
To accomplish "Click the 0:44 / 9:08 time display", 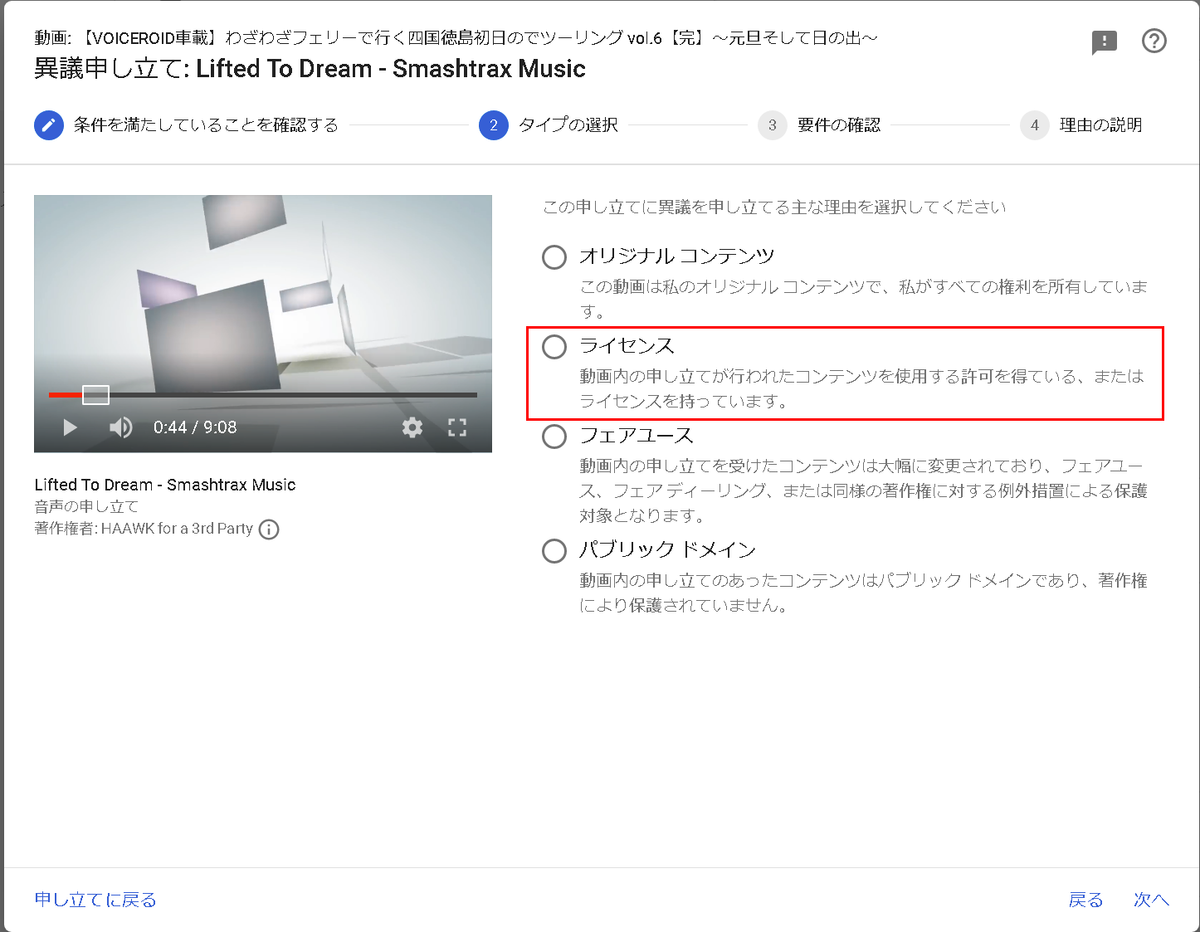I will (195, 428).
